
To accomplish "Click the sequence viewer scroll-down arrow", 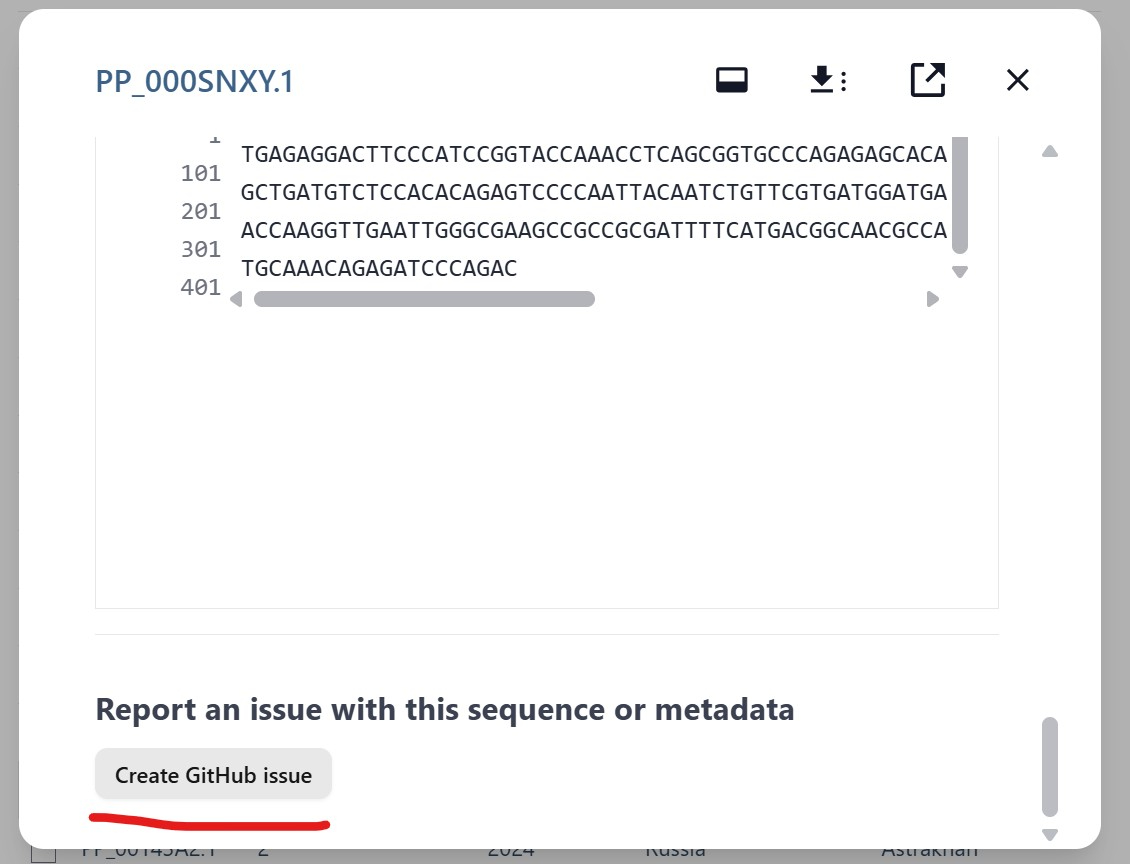I will click(960, 272).
